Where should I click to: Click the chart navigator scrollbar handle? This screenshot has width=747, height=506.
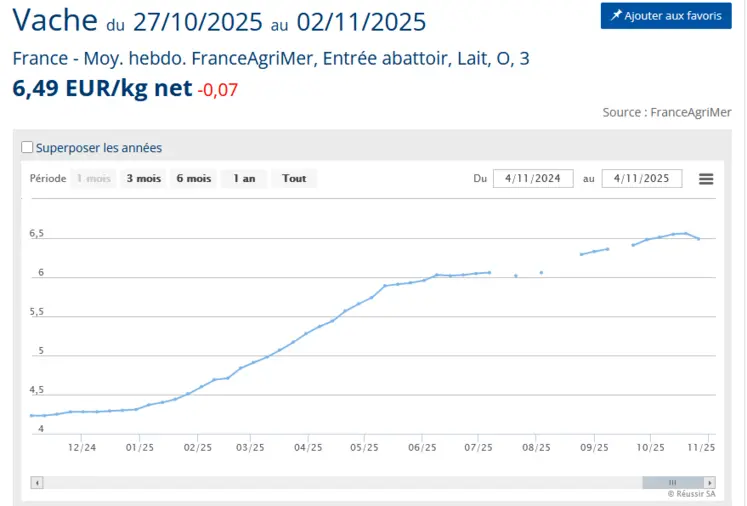672,482
